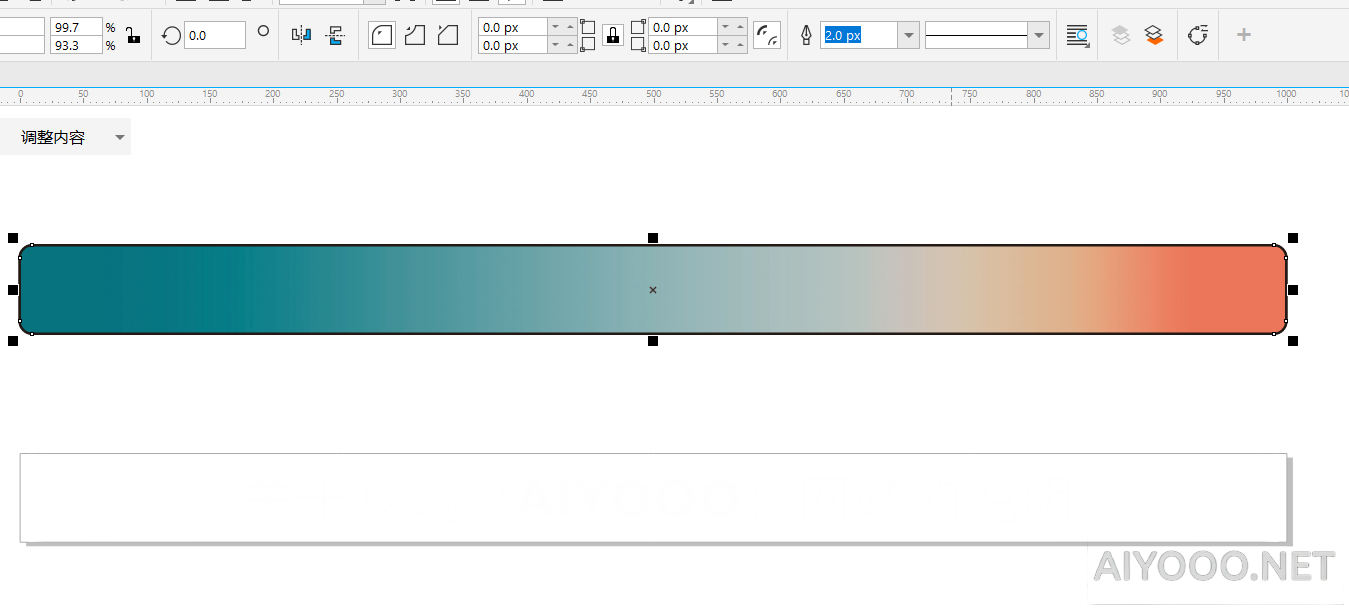The width and height of the screenshot is (1349, 610).
Task: Select the round corner style
Action: click(x=381, y=35)
